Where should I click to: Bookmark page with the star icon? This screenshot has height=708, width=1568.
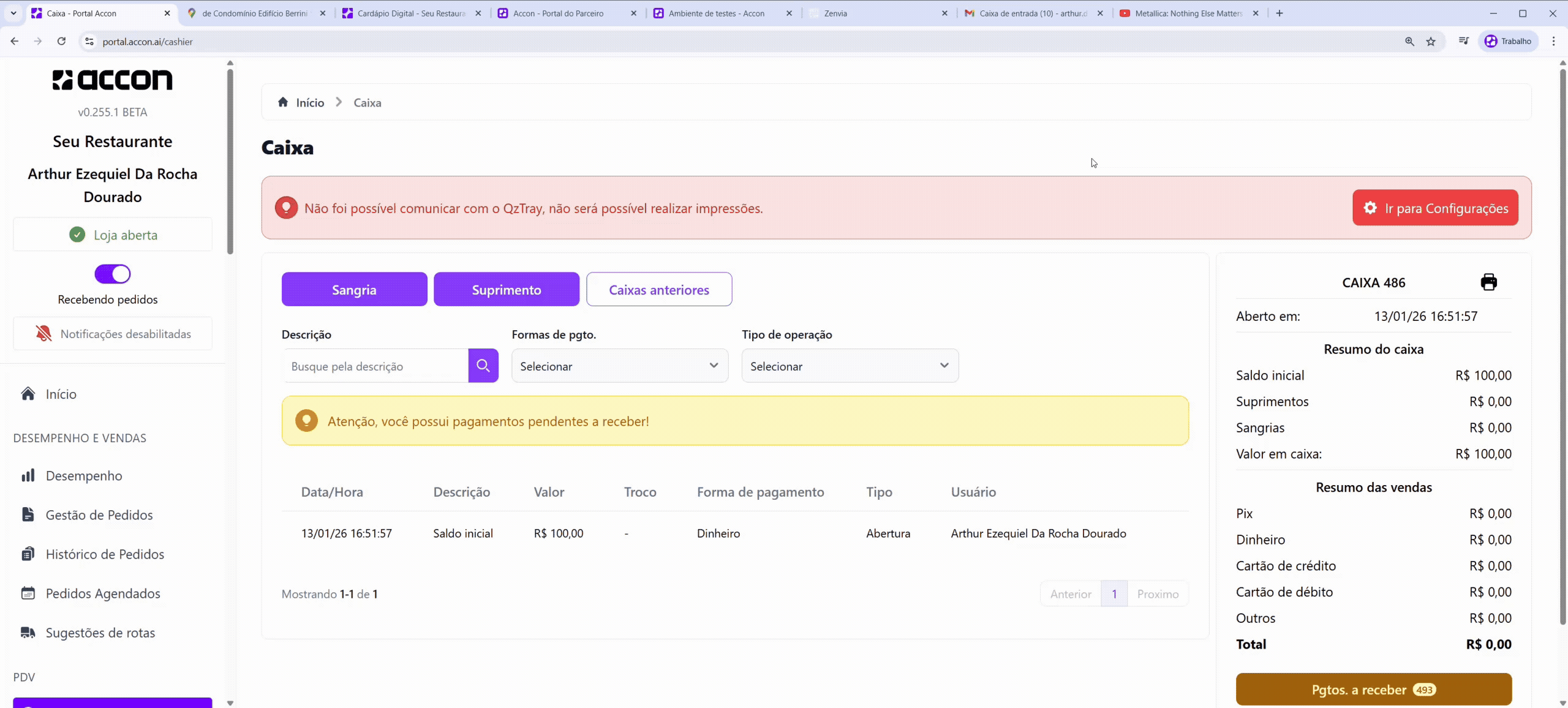point(1431,42)
